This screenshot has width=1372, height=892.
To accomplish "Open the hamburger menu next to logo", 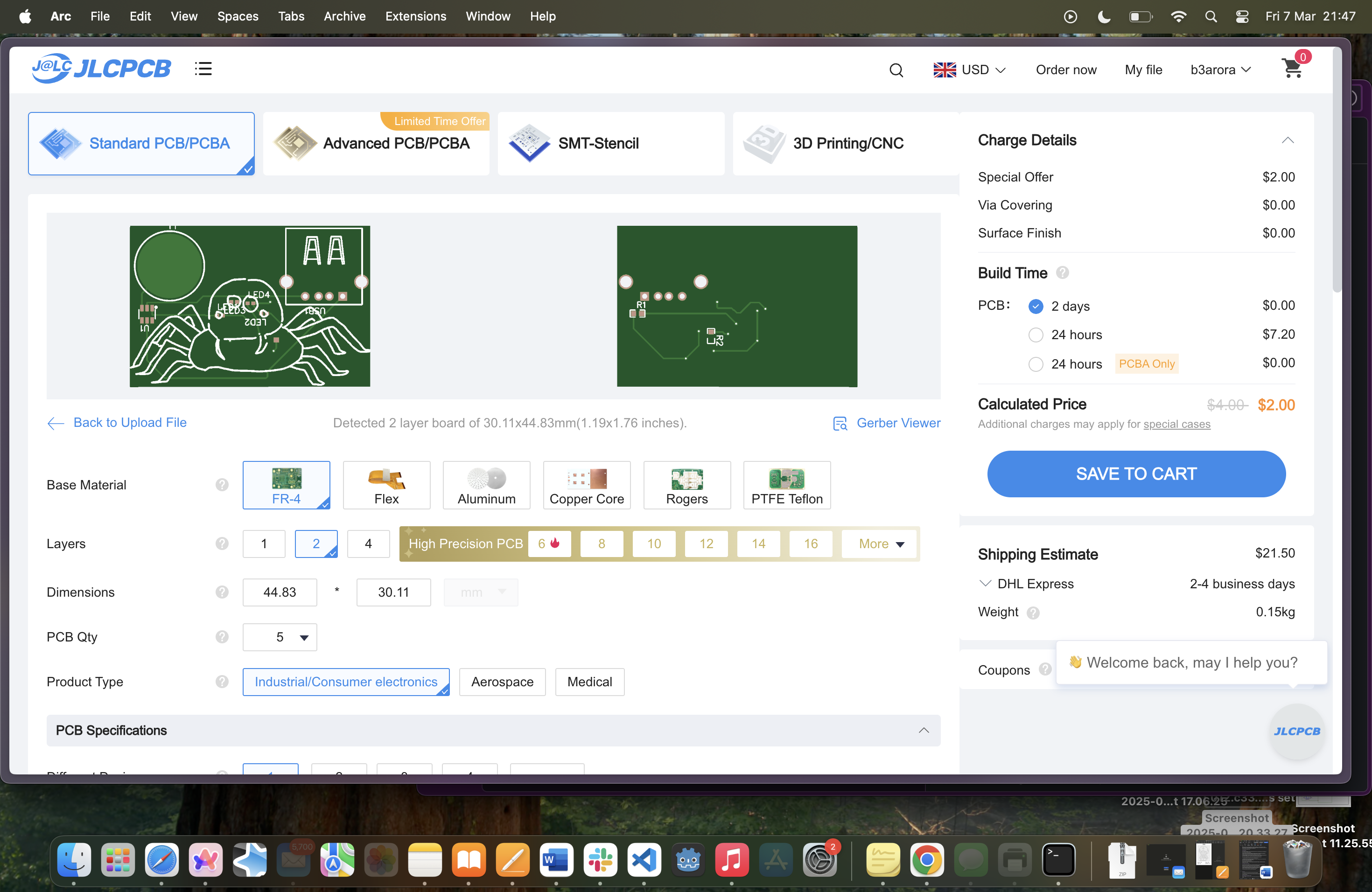I will point(203,69).
